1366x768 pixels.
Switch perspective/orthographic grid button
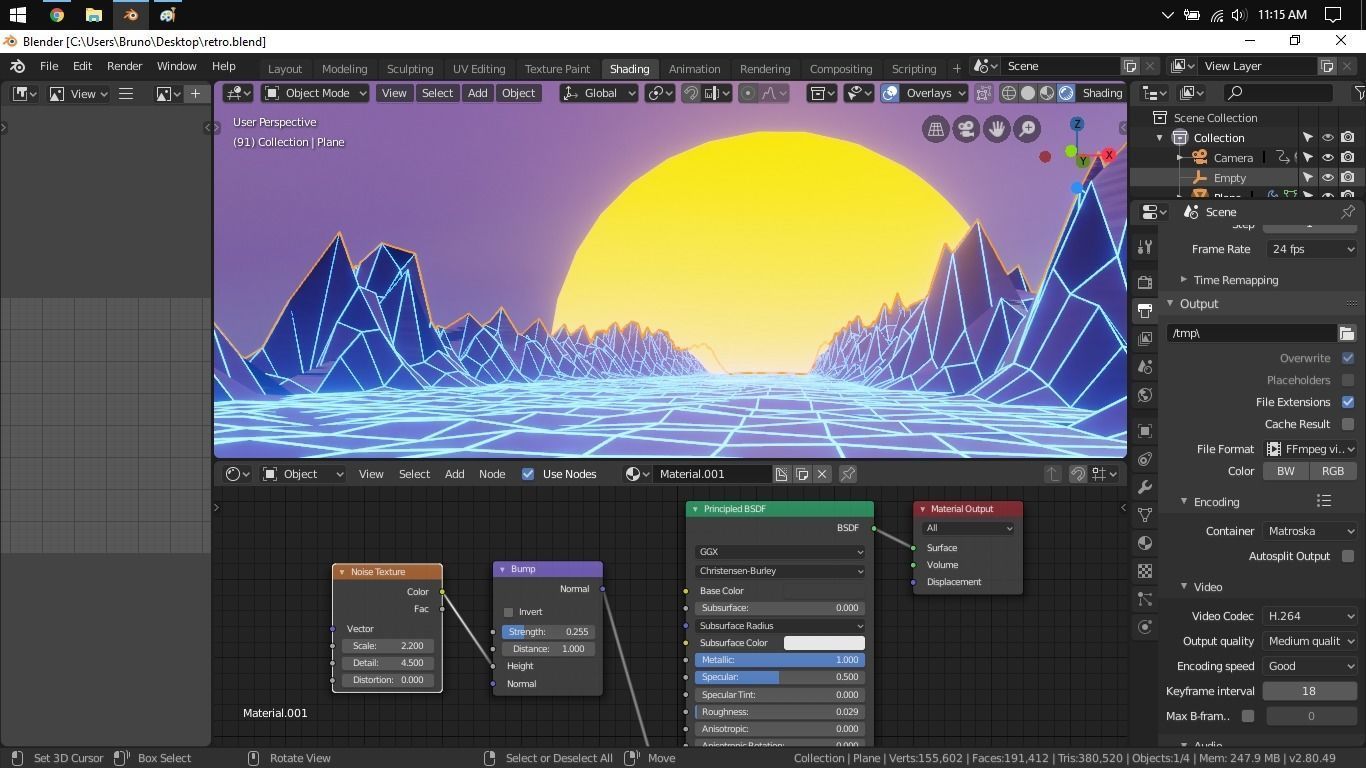pyautogui.click(x=935, y=129)
